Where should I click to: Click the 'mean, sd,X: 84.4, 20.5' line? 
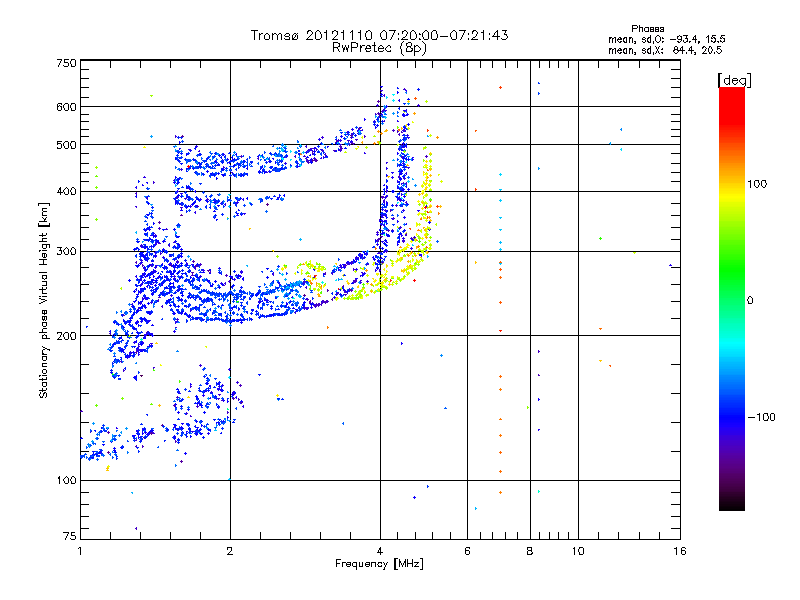(665, 50)
